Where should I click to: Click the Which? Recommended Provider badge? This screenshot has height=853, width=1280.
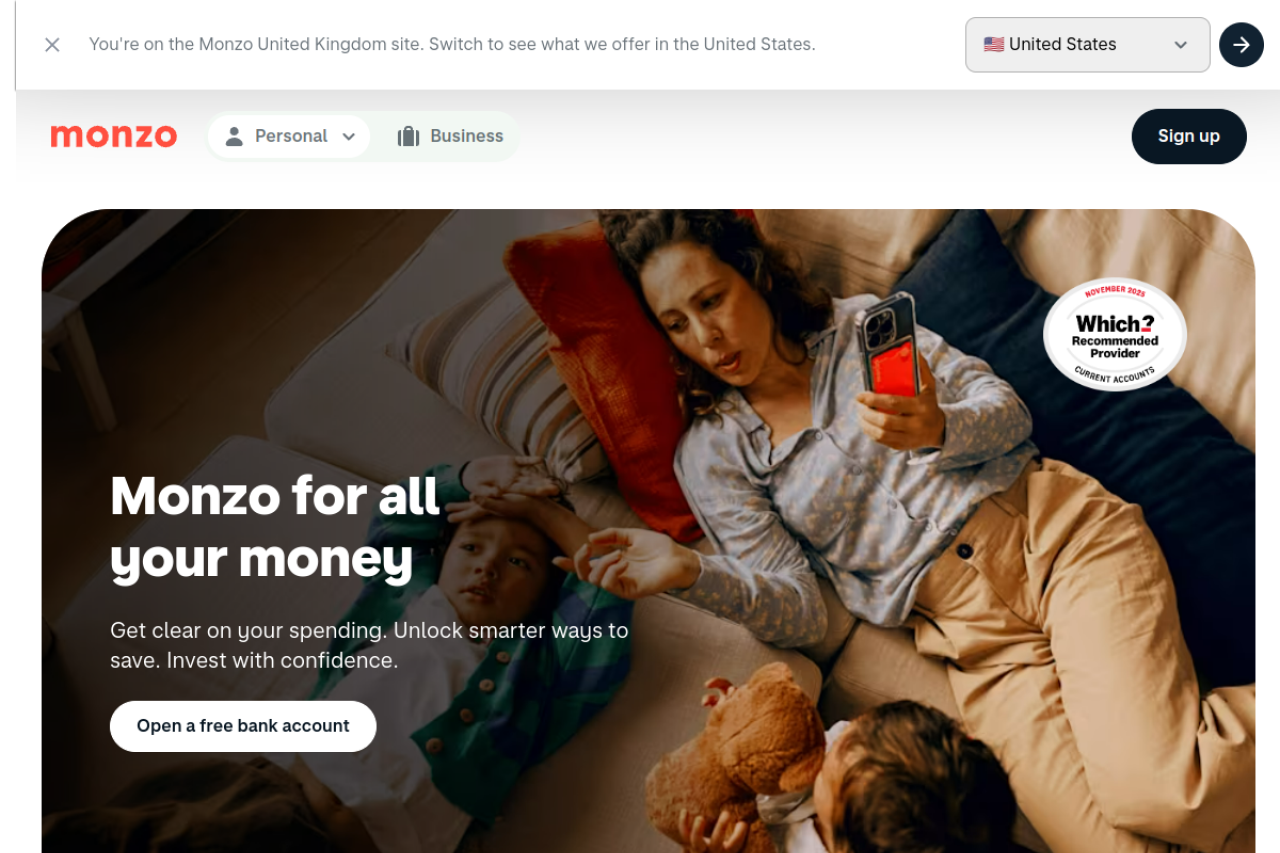(1115, 335)
